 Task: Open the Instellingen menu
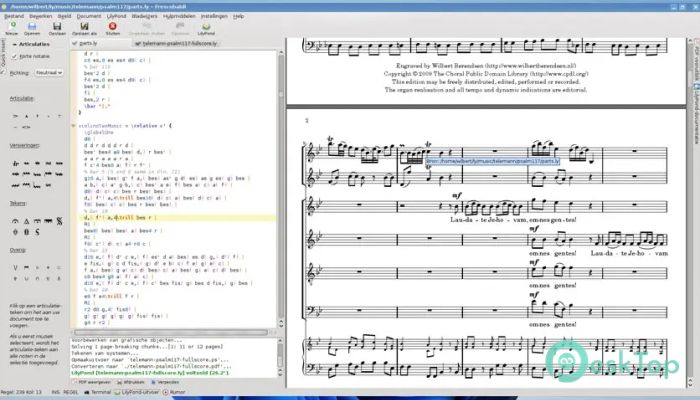214,16
